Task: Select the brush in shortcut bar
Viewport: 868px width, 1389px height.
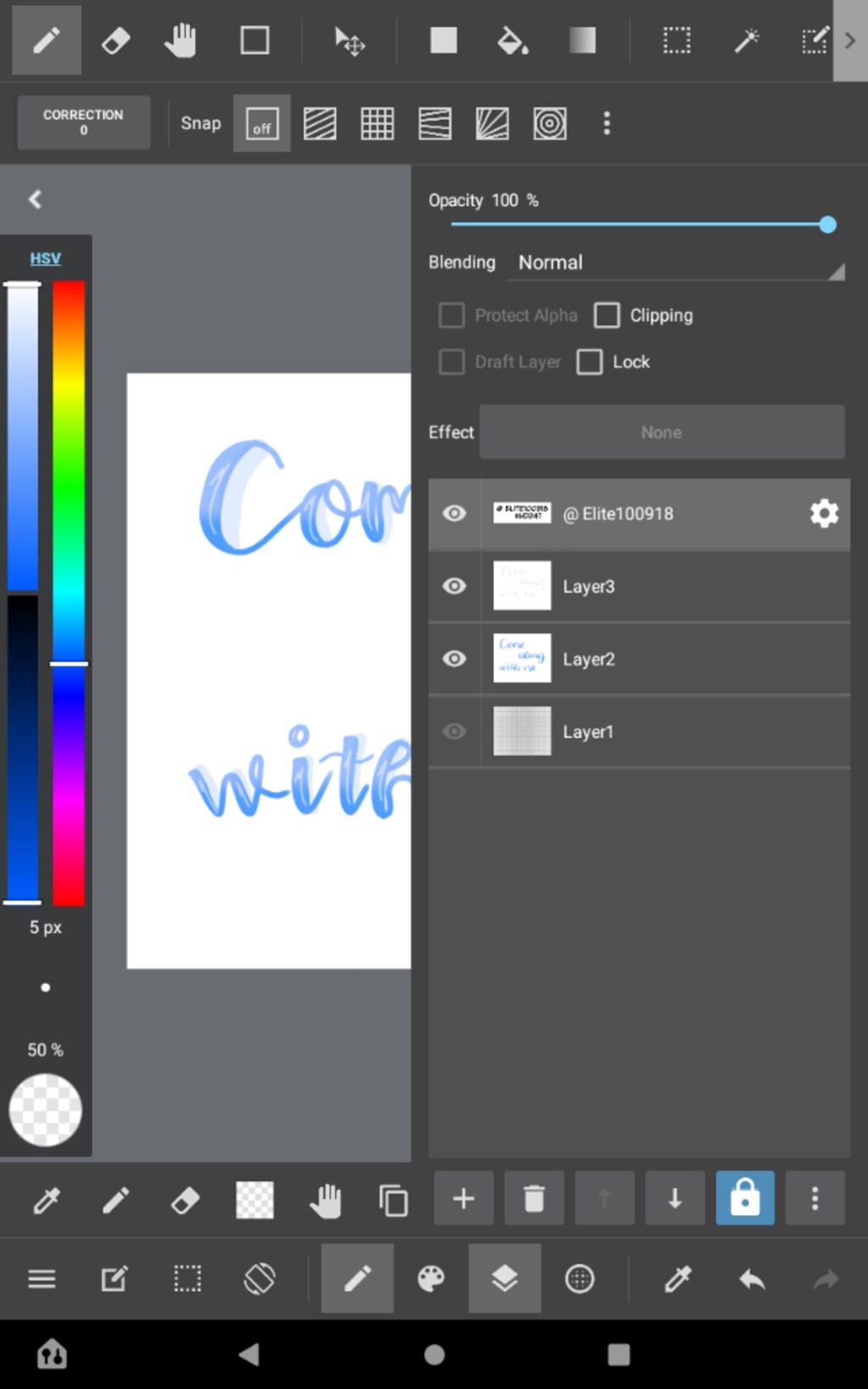Action: (x=115, y=1201)
